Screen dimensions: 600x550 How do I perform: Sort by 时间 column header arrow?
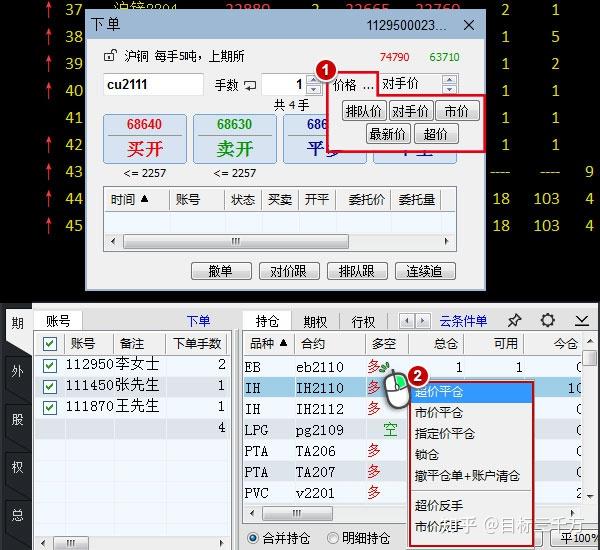tap(144, 199)
